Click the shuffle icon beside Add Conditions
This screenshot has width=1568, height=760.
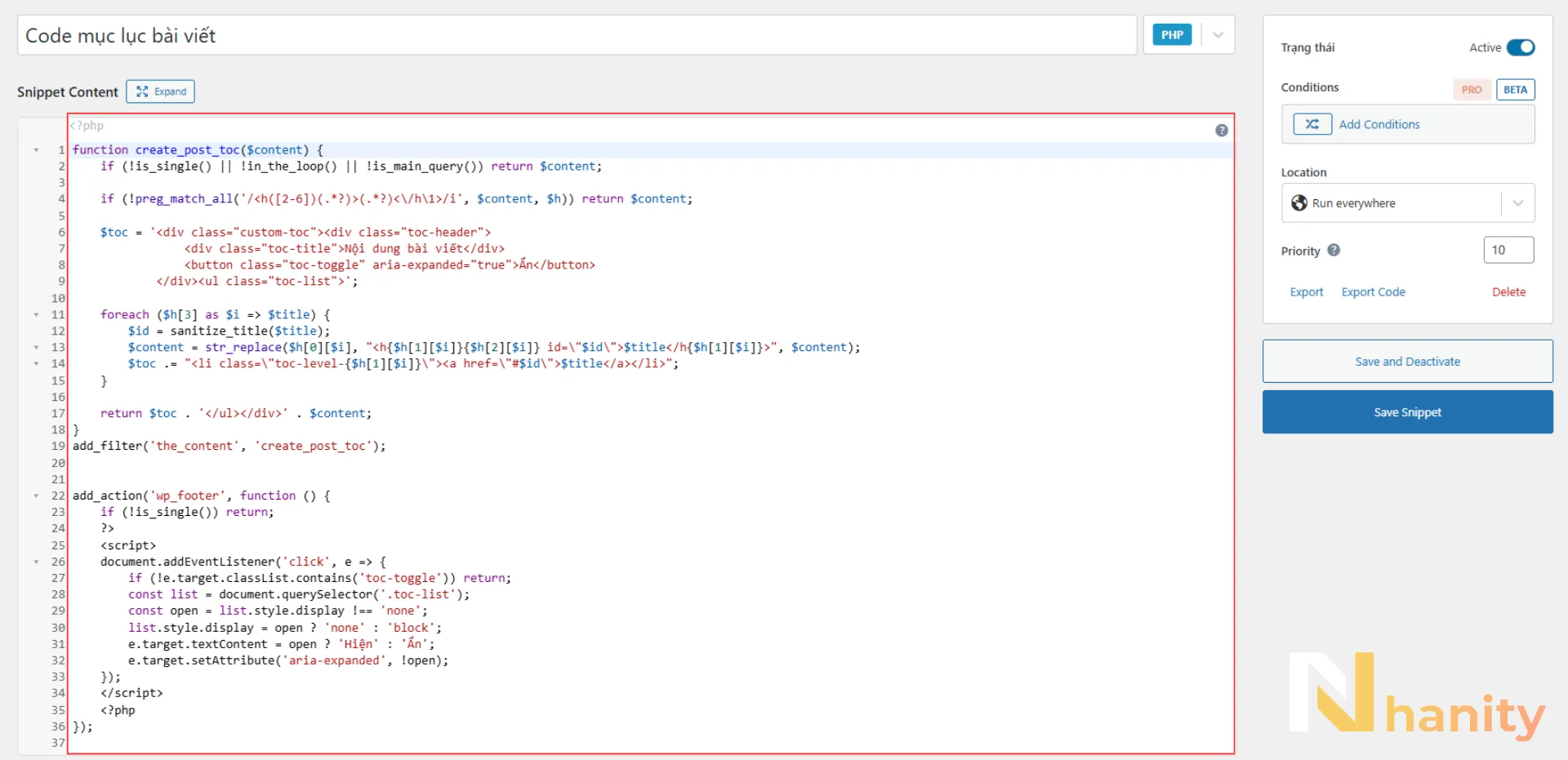[x=1312, y=124]
